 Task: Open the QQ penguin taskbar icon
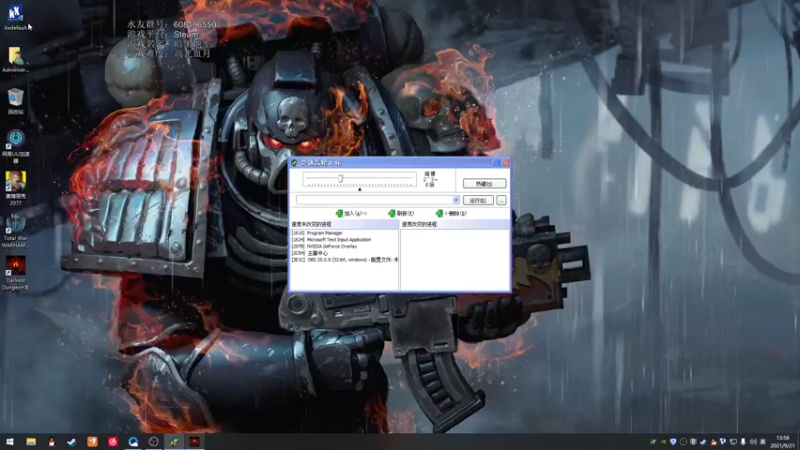52,442
